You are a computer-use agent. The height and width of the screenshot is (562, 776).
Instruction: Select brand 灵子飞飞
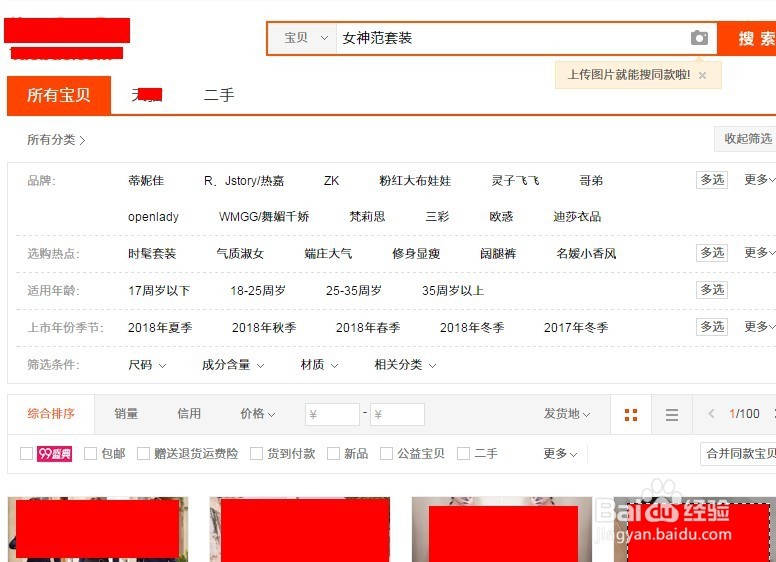pos(515,181)
